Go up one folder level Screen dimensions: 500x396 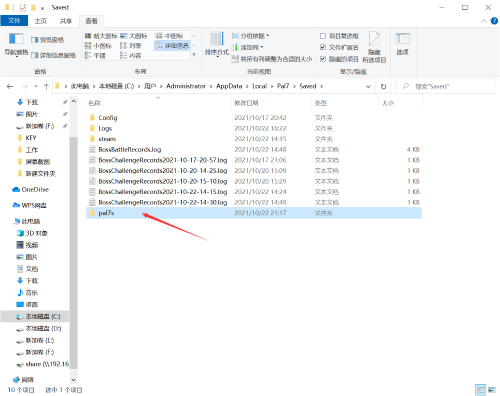click(46, 87)
